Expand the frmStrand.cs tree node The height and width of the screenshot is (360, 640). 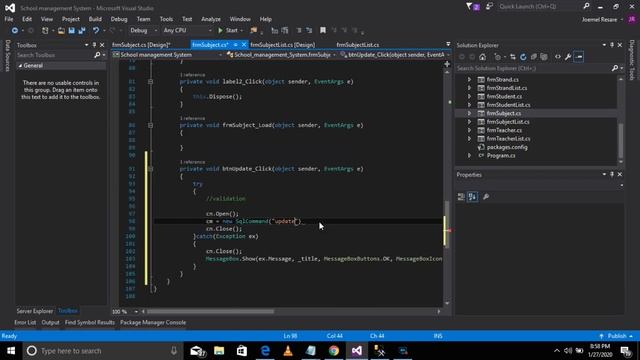pos(469,80)
